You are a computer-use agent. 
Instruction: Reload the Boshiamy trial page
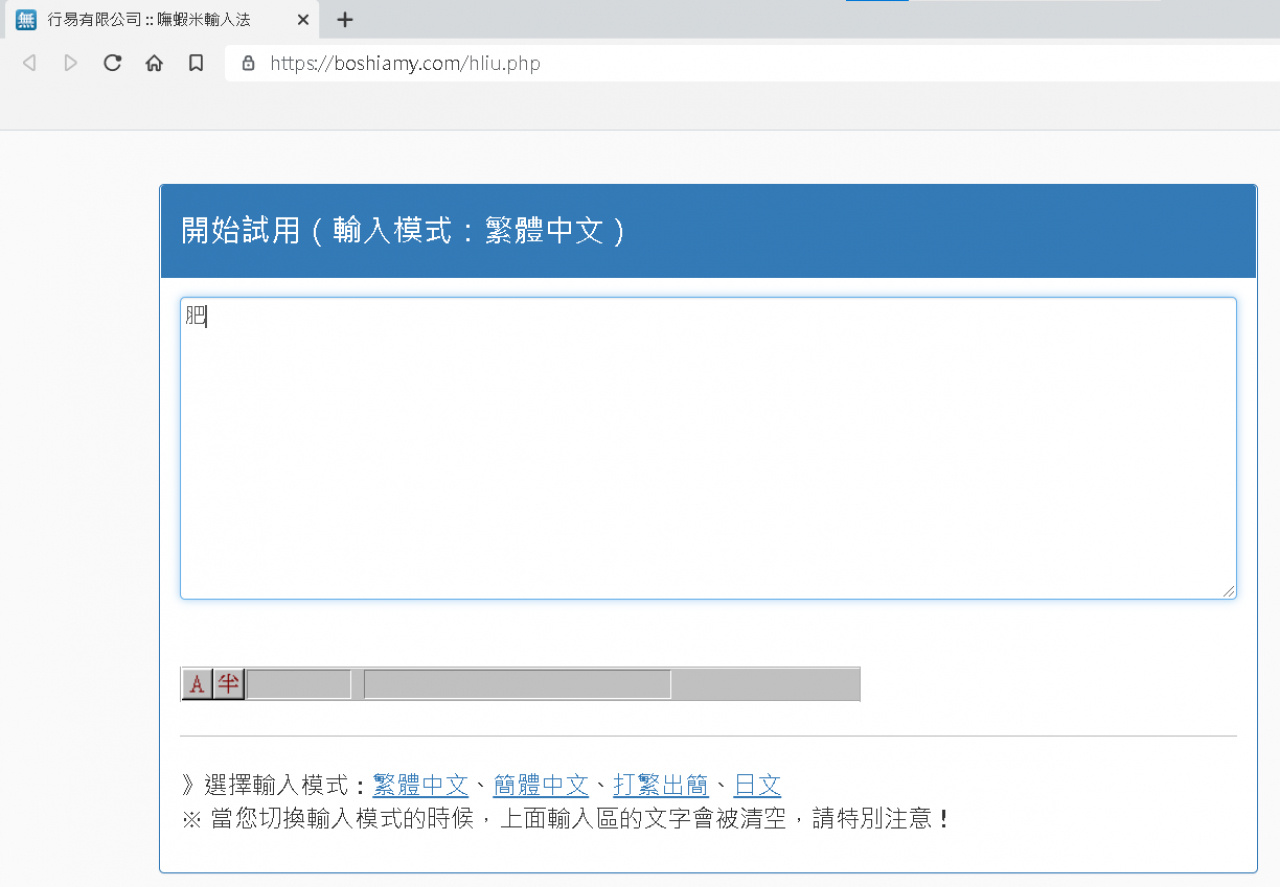point(112,62)
